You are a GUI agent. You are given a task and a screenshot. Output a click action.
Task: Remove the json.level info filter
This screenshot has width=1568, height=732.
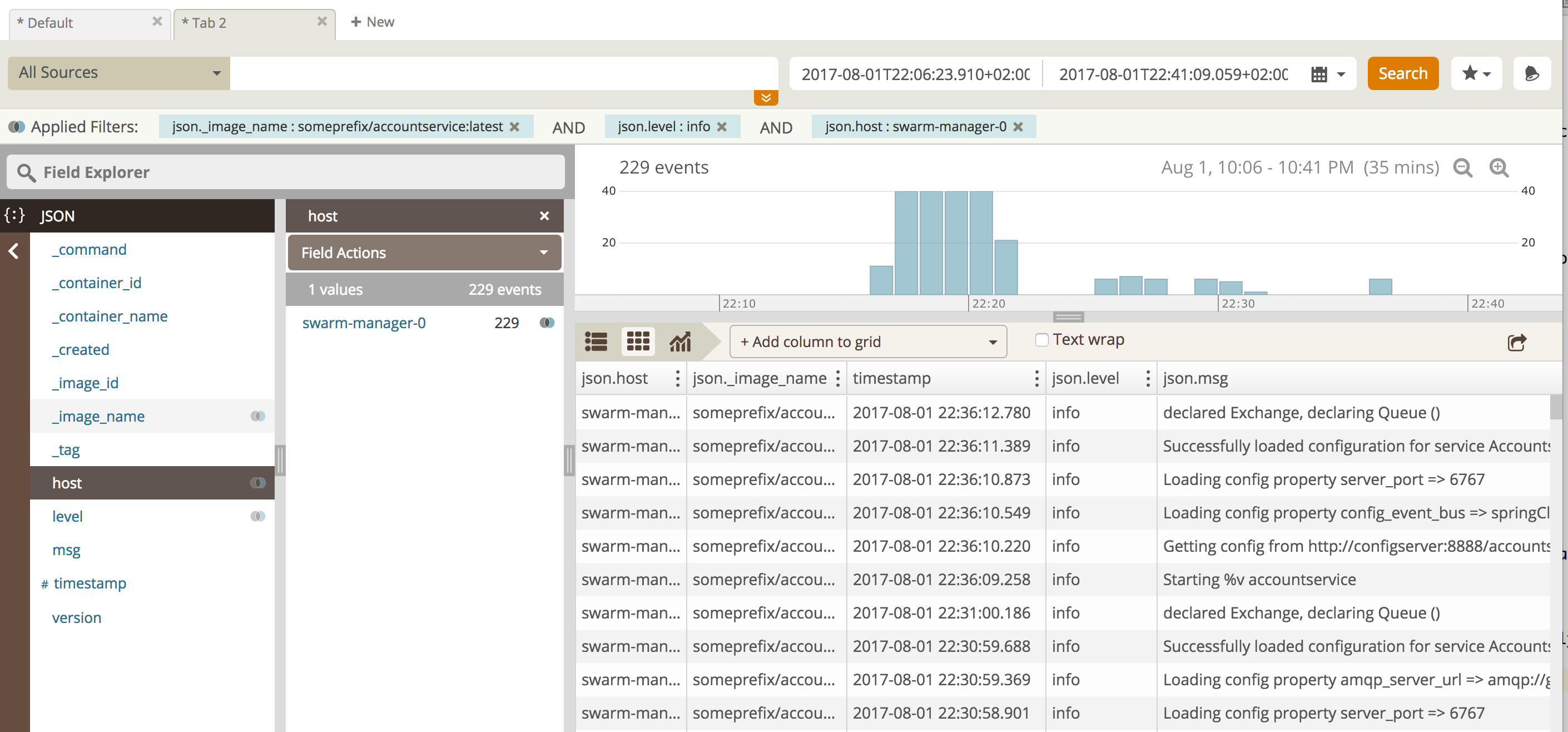click(x=722, y=127)
